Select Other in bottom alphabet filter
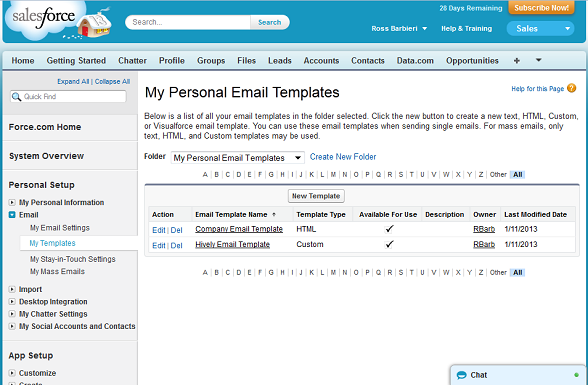 (498, 273)
